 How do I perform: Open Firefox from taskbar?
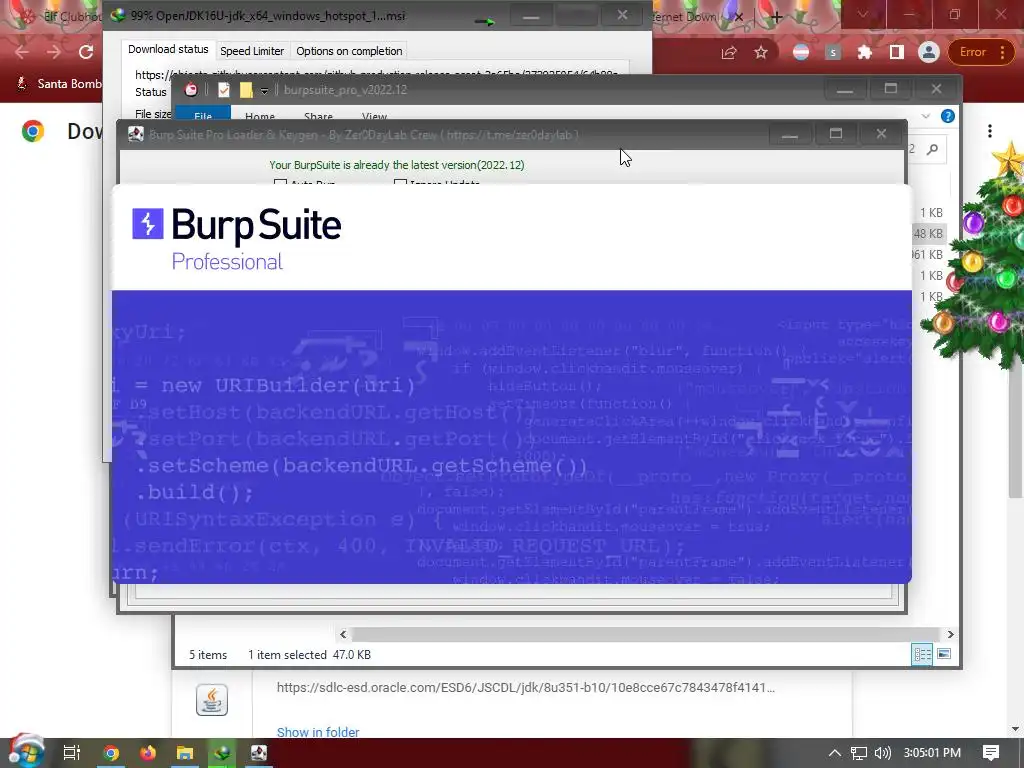tap(148, 753)
